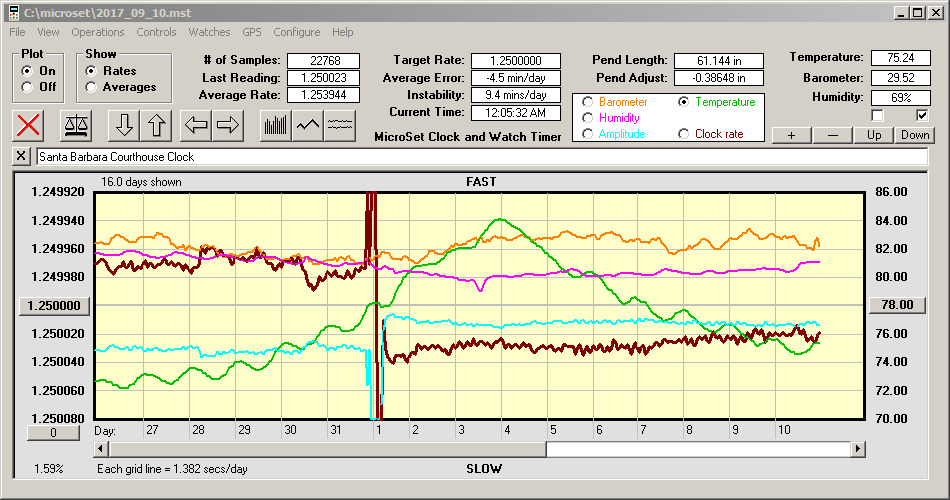Select the Clock rate radio option
950x500 pixels.
(684, 134)
